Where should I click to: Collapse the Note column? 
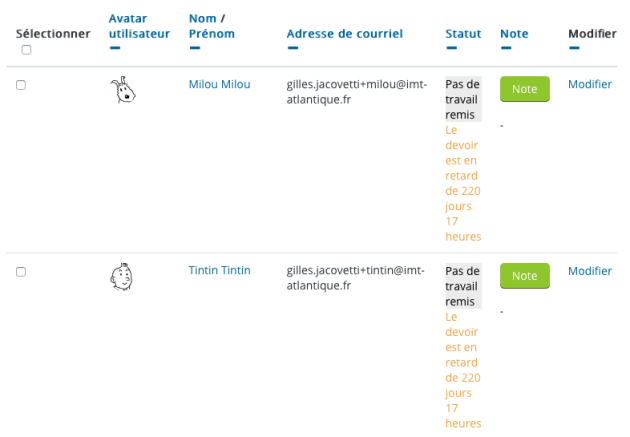(506, 48)
